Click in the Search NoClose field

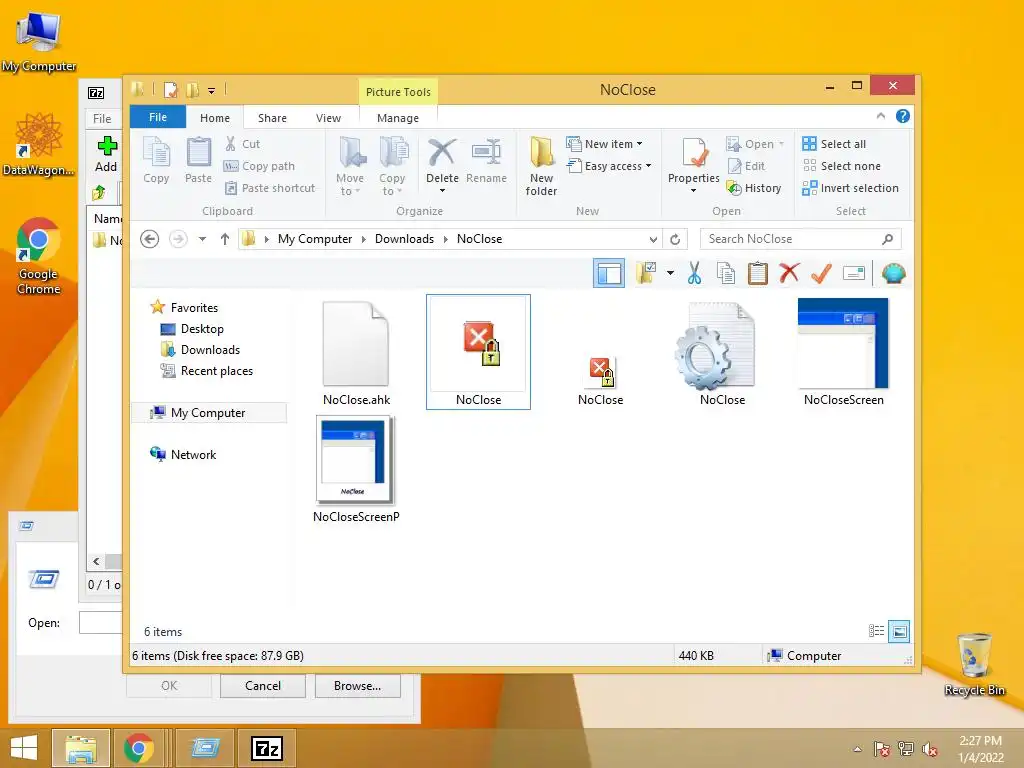coord(800,239)
